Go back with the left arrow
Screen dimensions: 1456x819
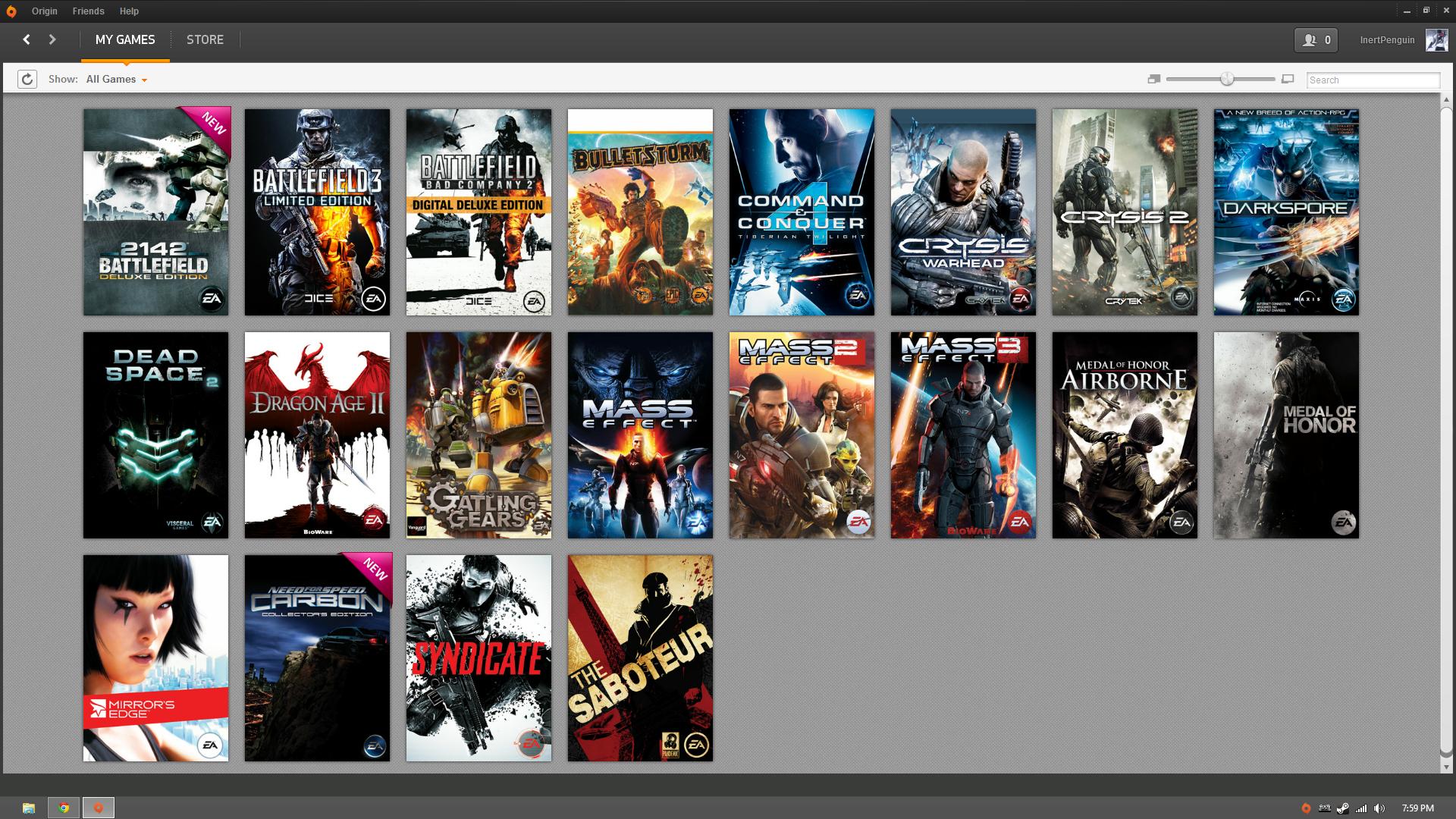tap(27, 39)
